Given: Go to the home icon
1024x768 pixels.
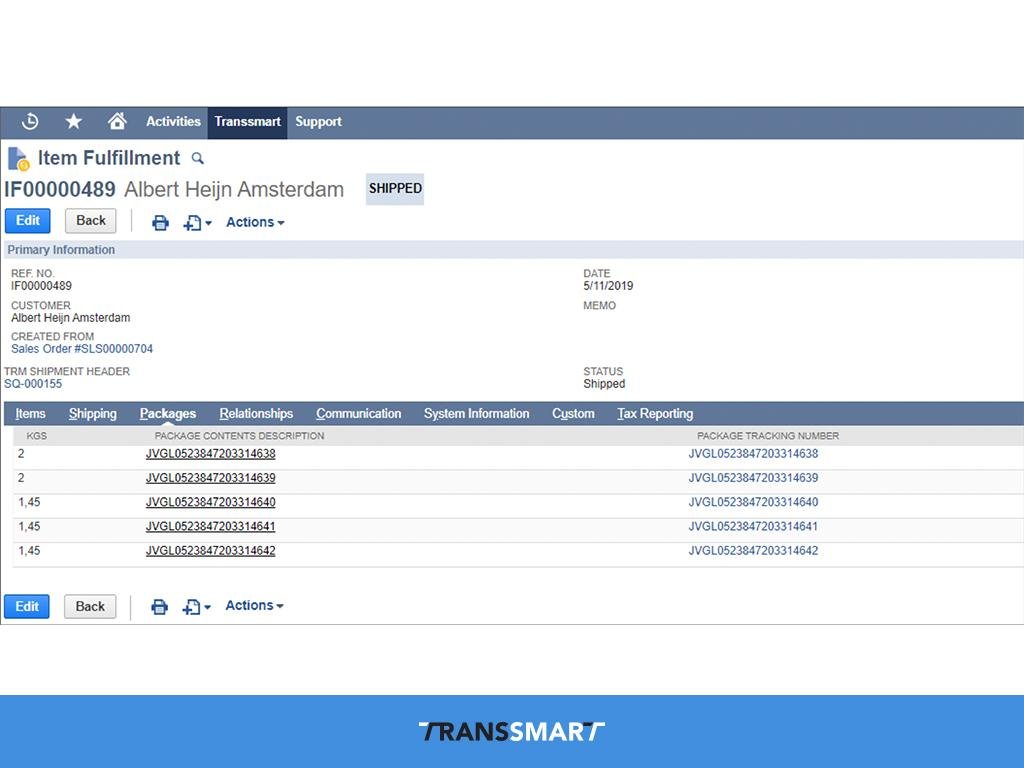Looking at the screenshot, I should pyautogui.click(x=118, y=121).
